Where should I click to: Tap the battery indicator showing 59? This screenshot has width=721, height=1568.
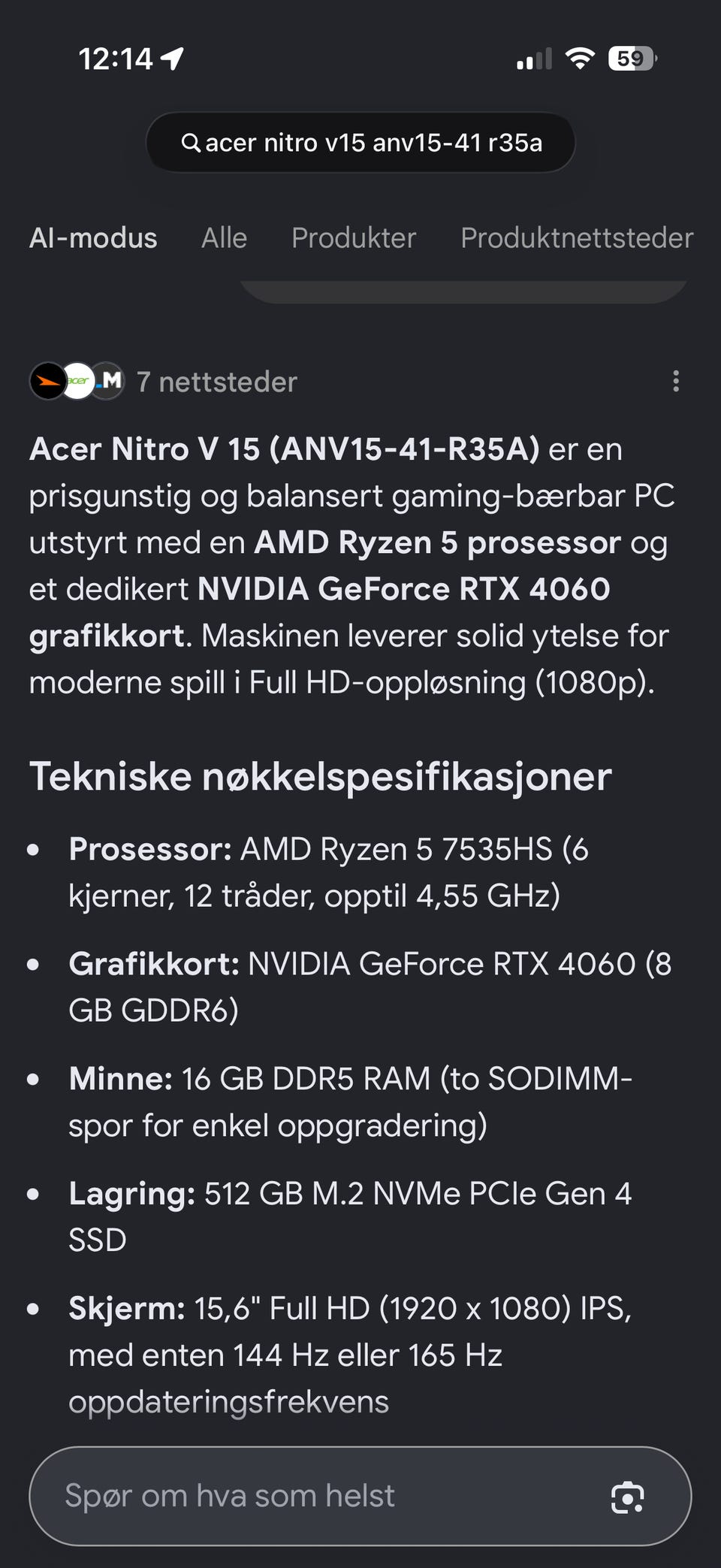[632, 58]
